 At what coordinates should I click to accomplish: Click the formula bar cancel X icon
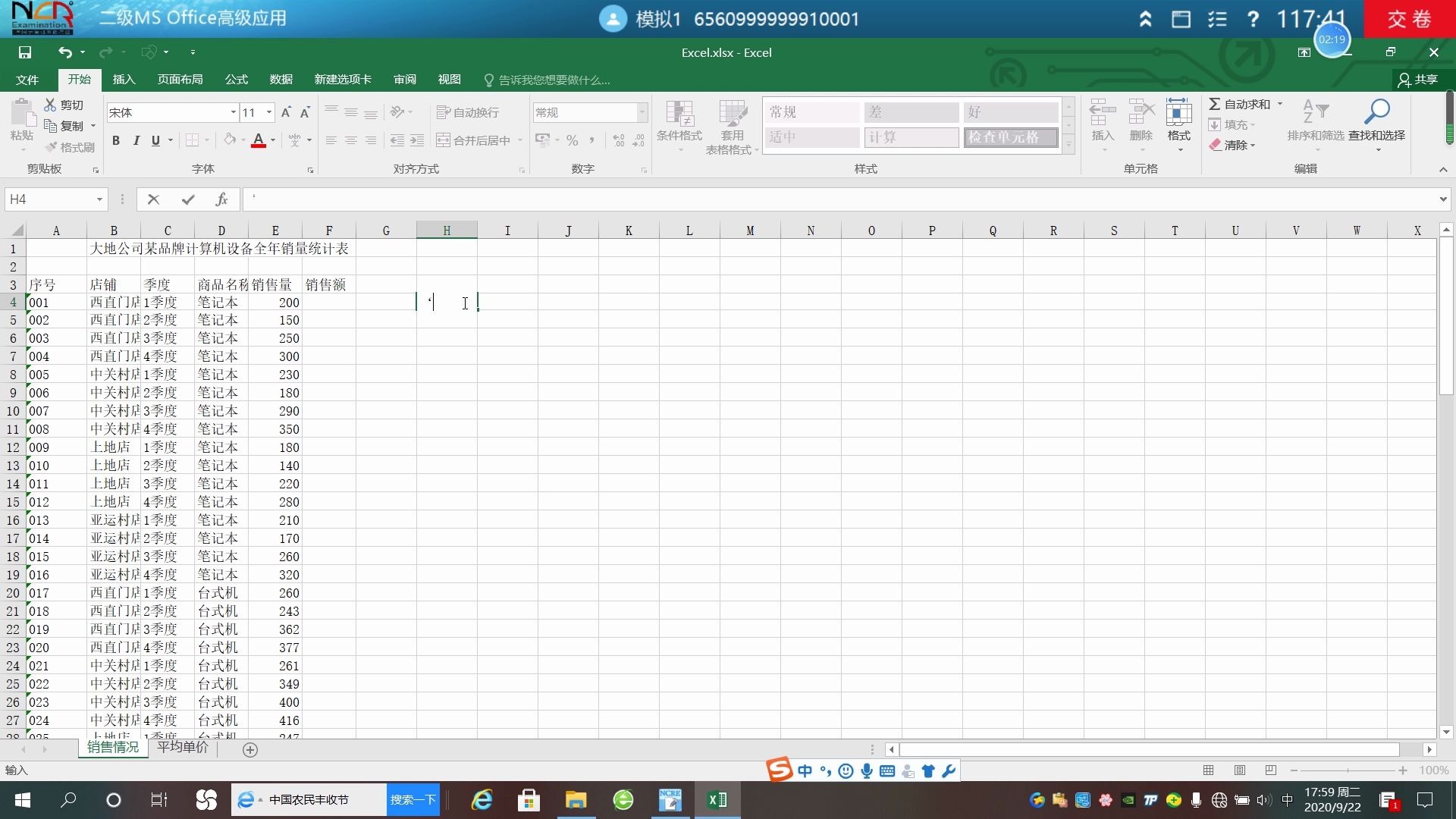(154, 199)
